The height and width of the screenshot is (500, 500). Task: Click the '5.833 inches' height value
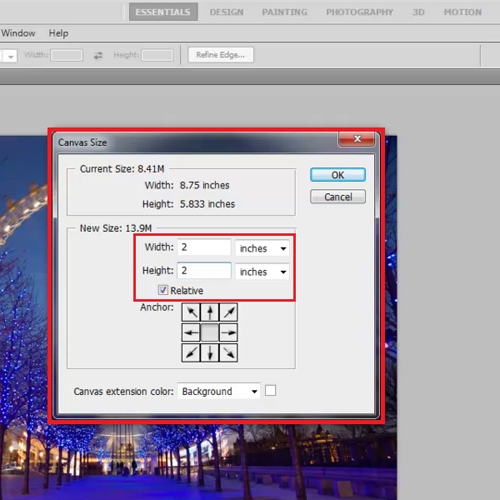click(207, 204)
